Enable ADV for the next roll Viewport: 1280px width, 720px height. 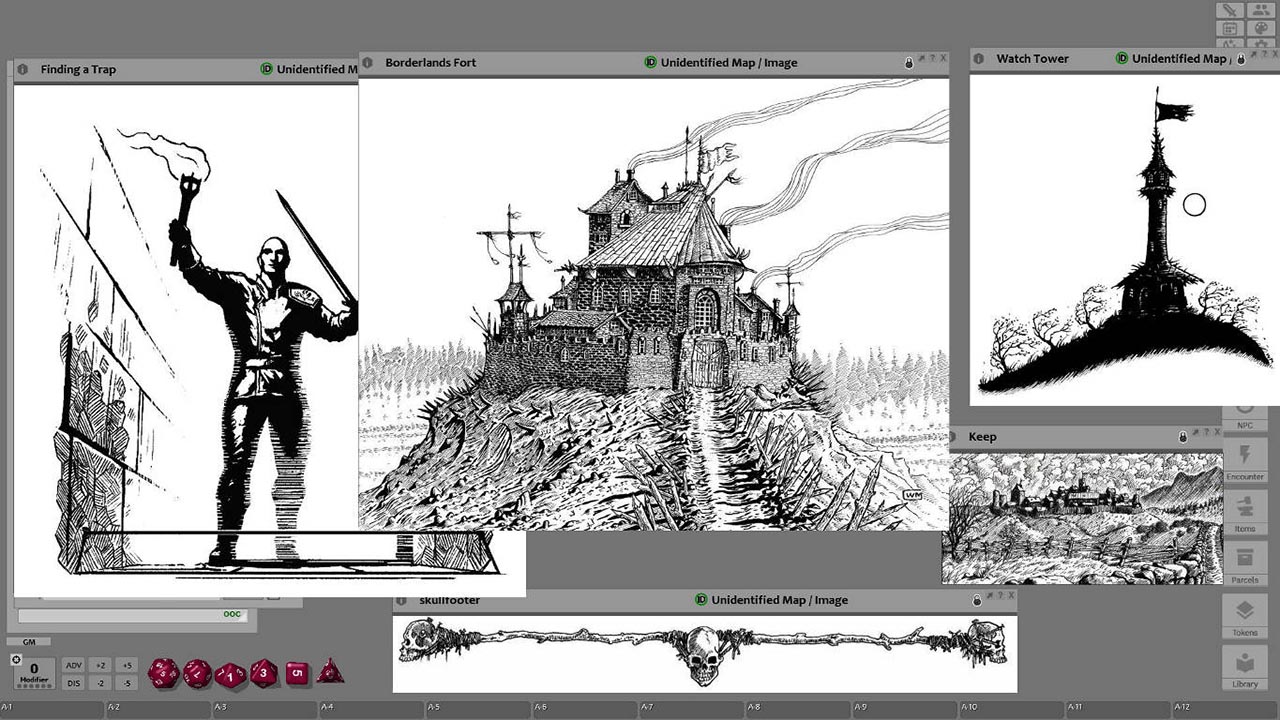(74, 665)
